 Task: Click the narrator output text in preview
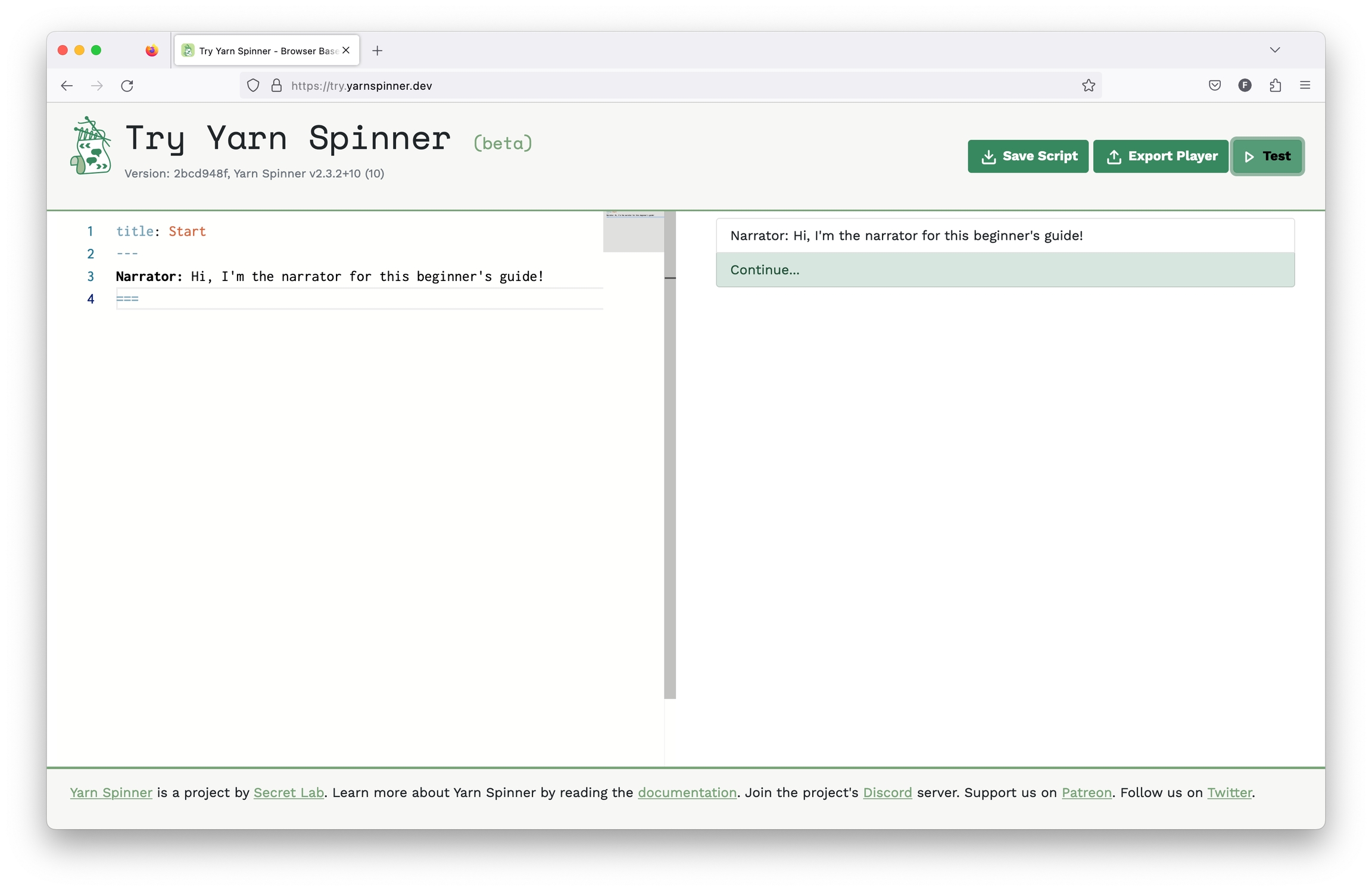coord(906,236)
